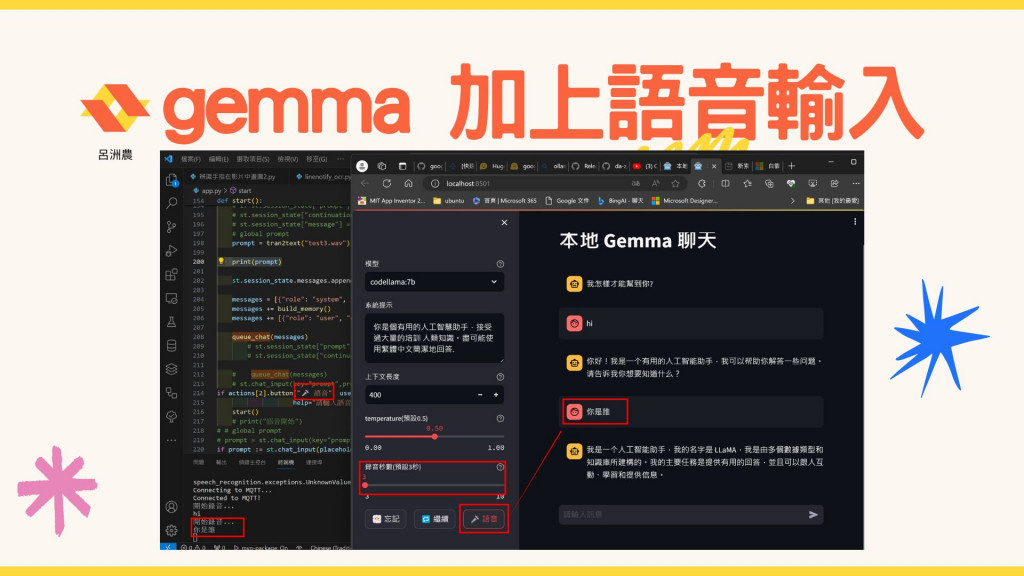Open MIT App Inventor 2 bookmark

click(x=392, y=200)
